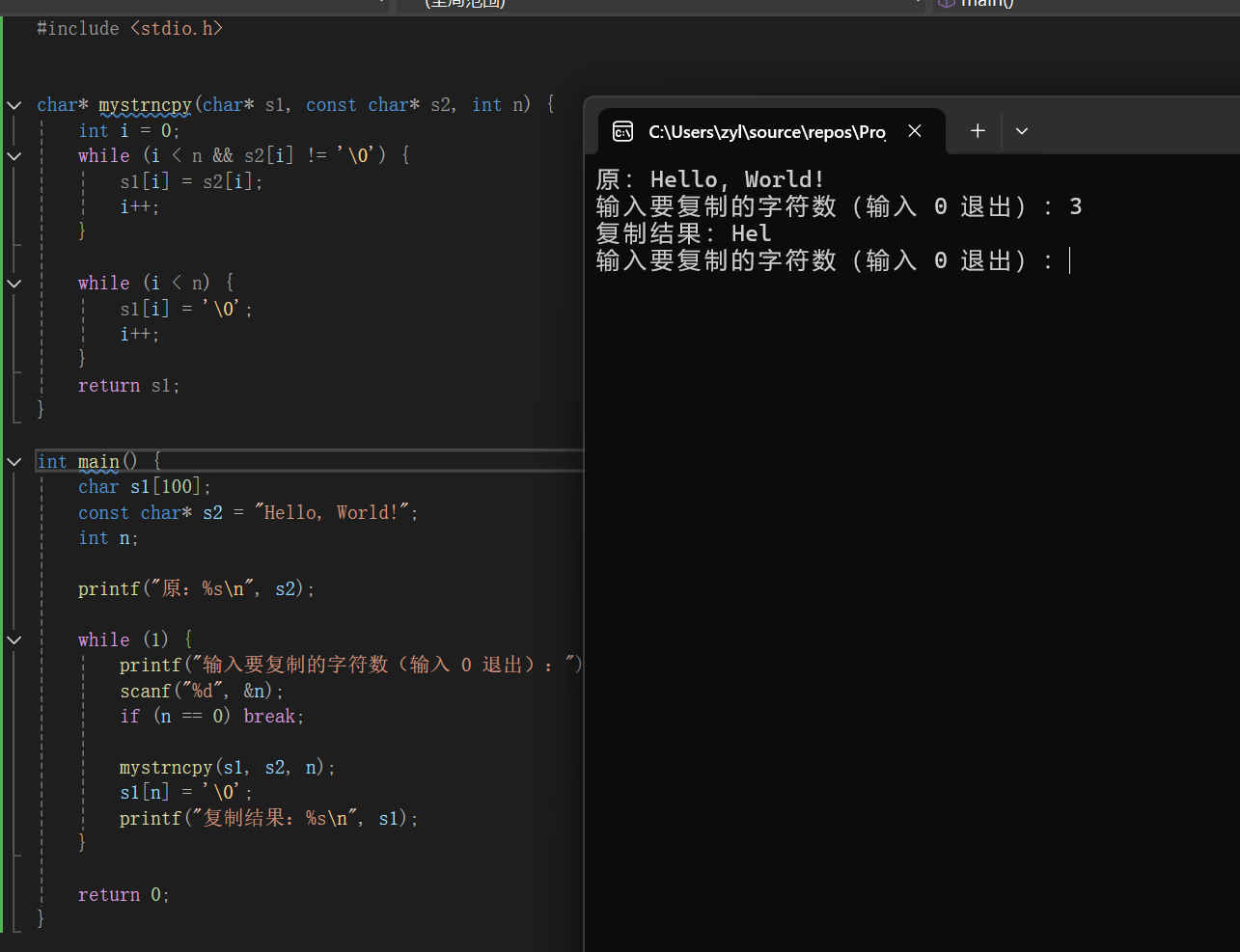Click the "s1[i] = '\0';" statement

pos(186,309)
